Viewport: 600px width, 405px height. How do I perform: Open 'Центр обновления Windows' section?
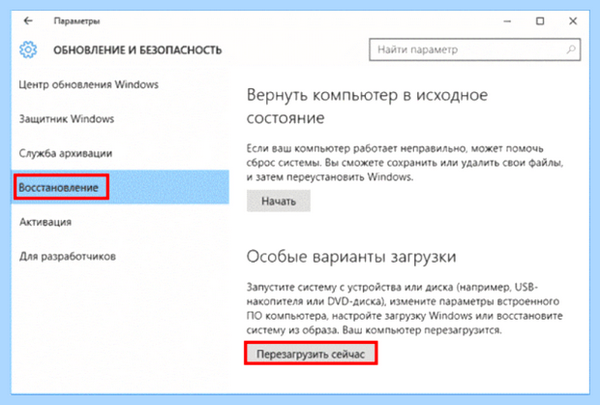tap(88, 84)
